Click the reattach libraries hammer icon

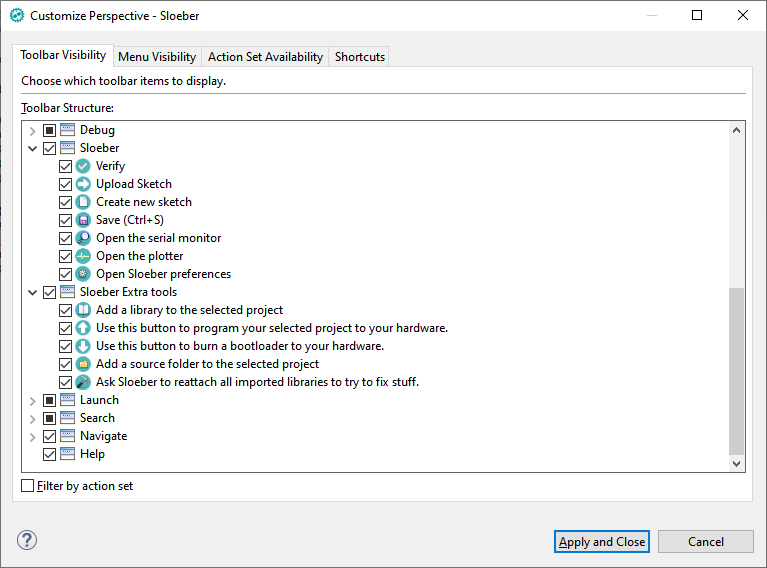point(83,382)
